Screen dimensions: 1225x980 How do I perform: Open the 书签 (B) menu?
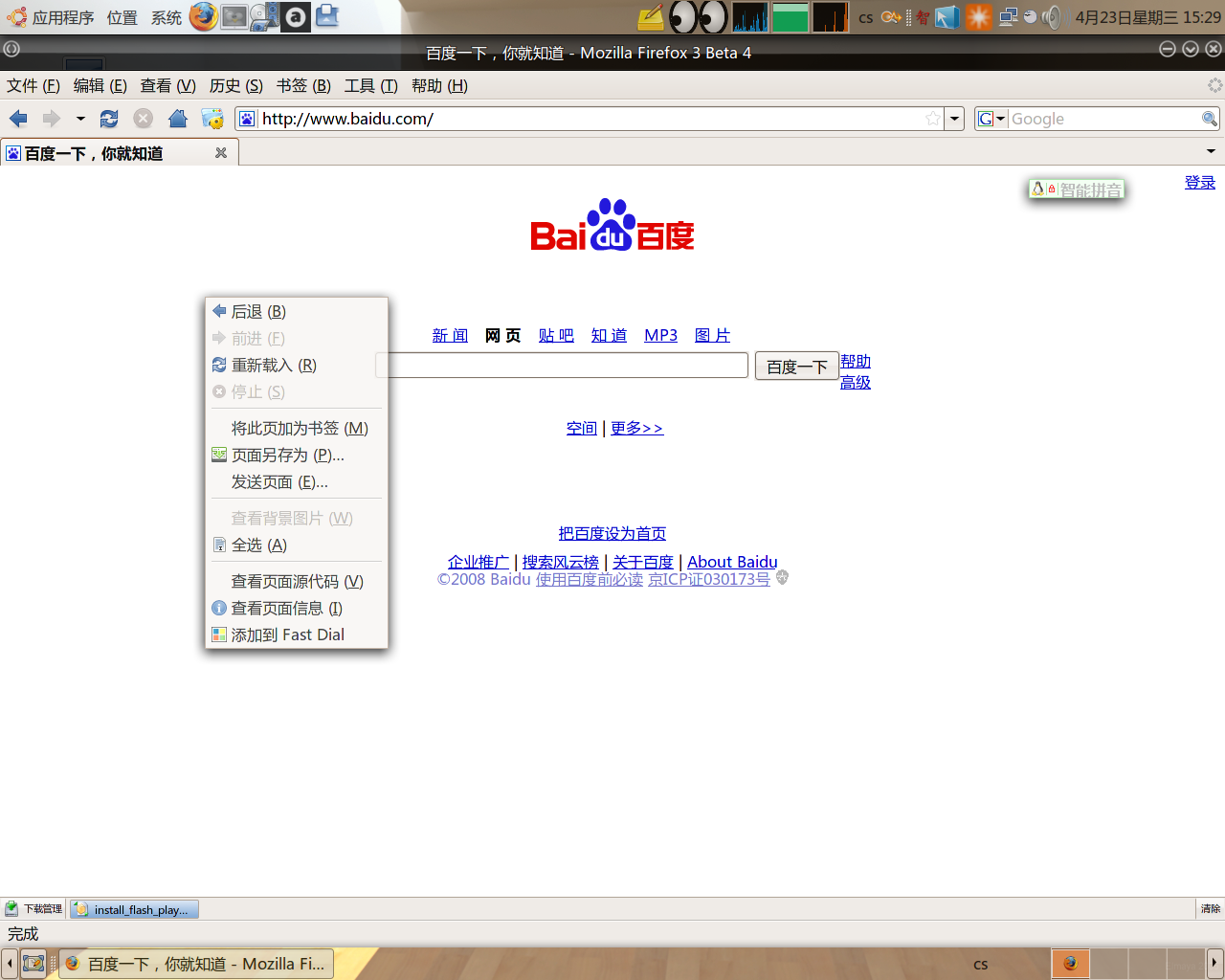(303, 86)
